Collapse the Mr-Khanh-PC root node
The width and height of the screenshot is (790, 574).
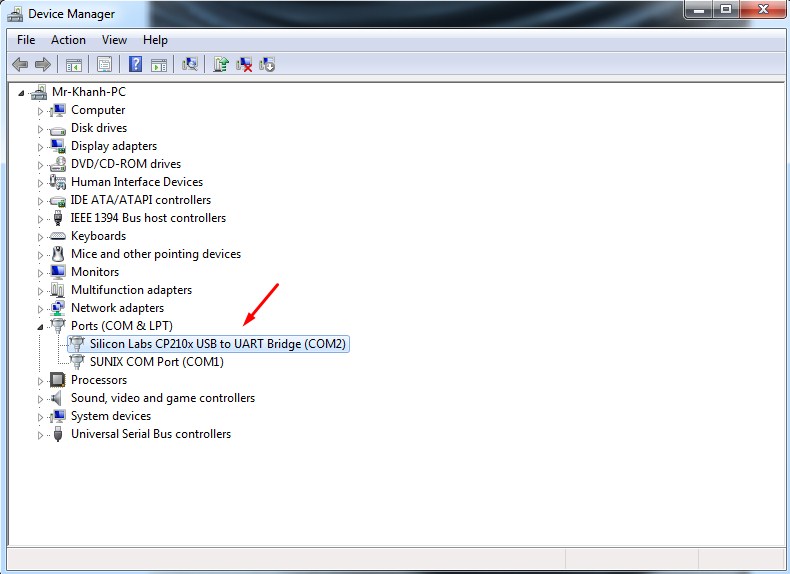tap(21, 93)
